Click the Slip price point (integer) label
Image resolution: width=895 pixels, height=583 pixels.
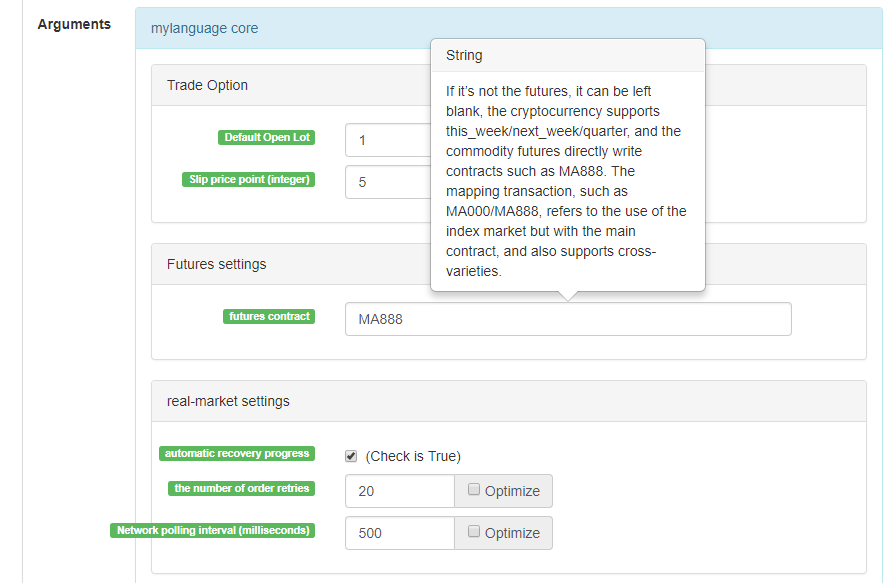click(x=249, y=180)
